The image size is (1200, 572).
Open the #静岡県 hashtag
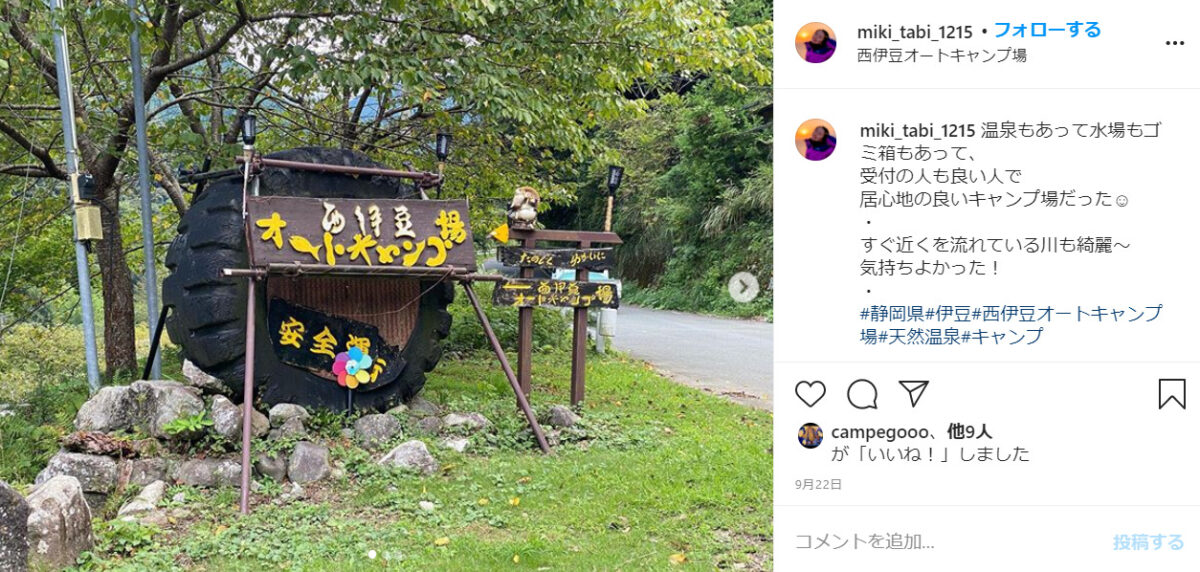892,314
